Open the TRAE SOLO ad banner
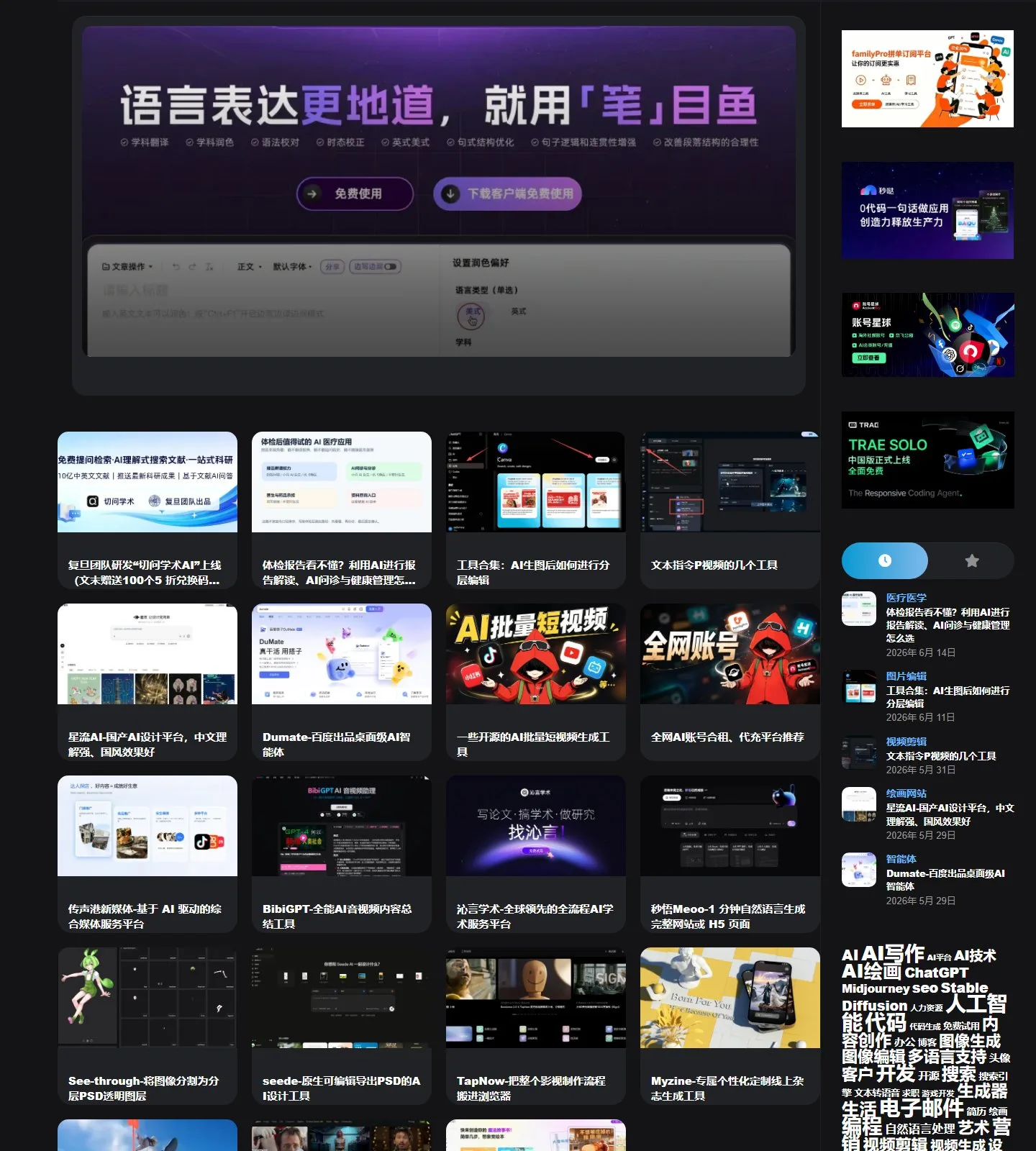 tap(927, 460)
